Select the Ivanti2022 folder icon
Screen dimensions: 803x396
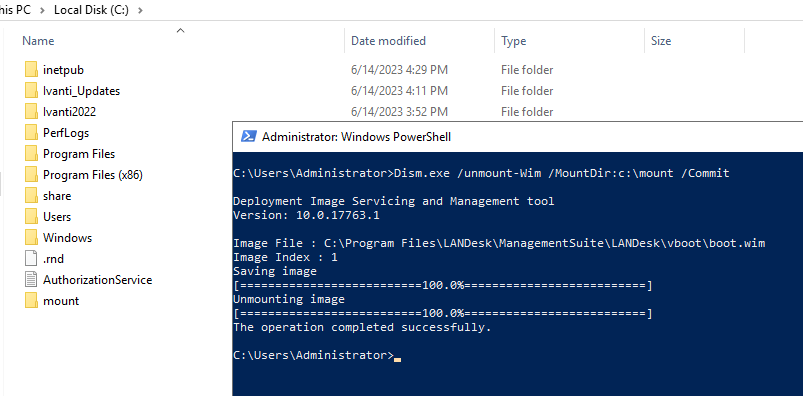tap(31, 112)
